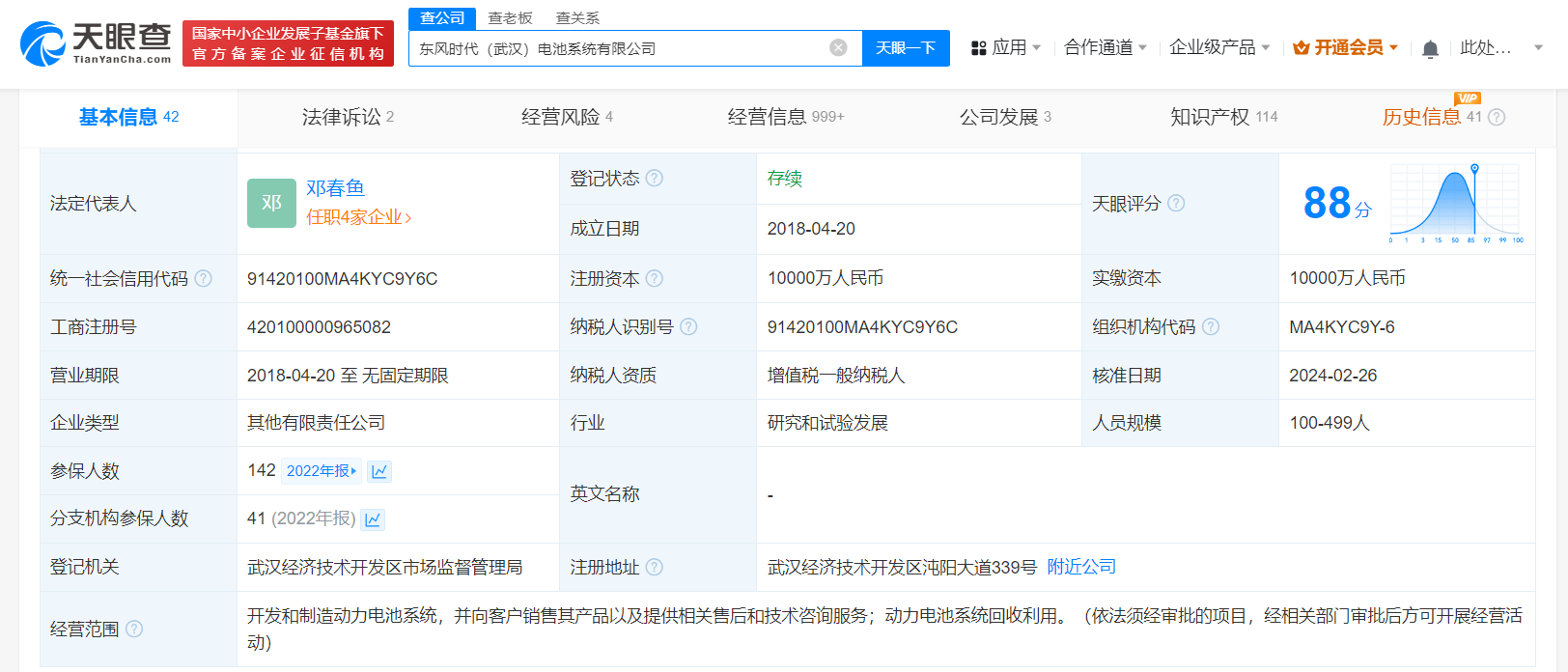Open legal representative 邓春鱼 link
The width and height of the screenshot is (1568, 672).
click(x=335, y=188)
